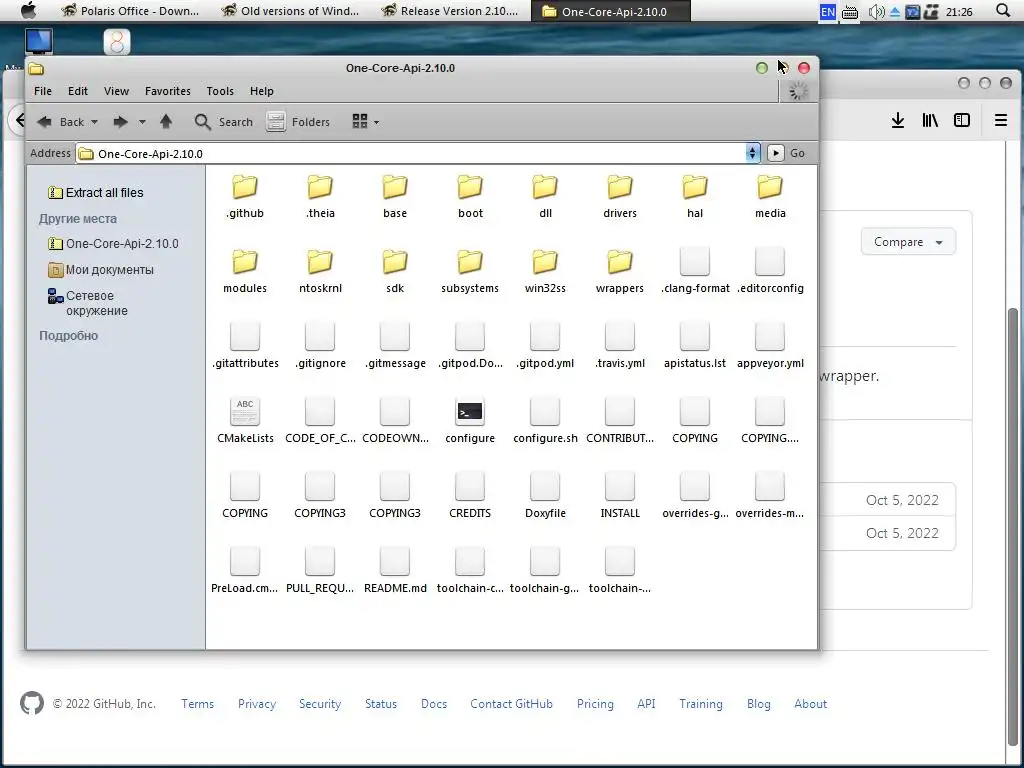This screenshot has width=1024, height=768.
Task: Open the View menu
Action: [116, 91]
